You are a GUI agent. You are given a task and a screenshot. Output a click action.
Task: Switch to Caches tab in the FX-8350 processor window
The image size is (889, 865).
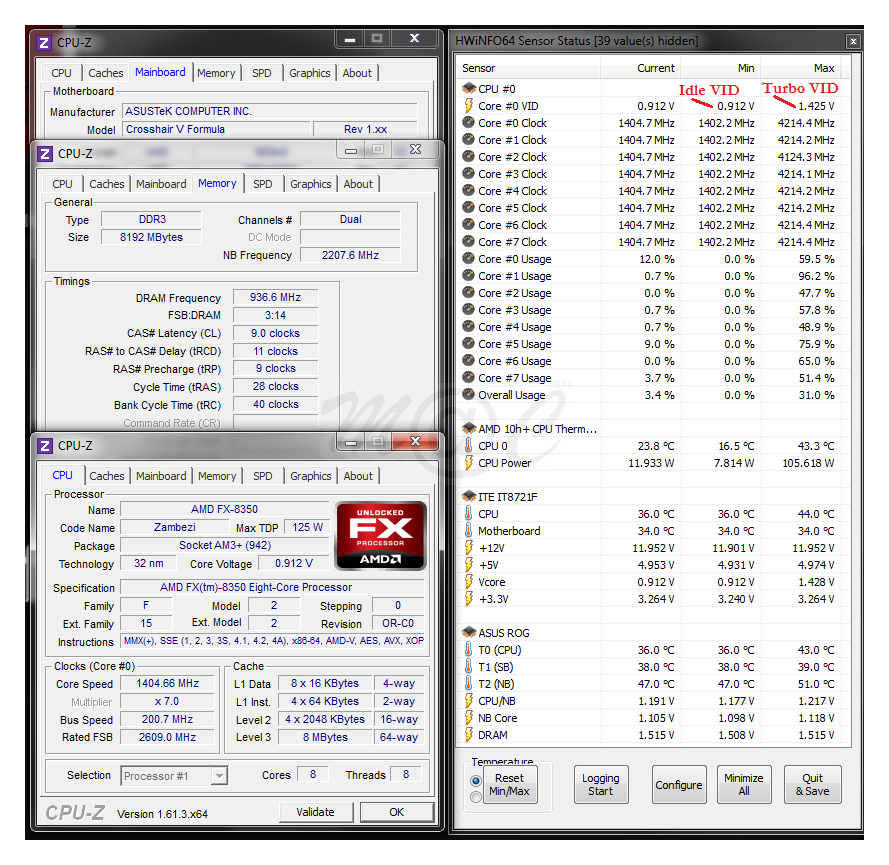pyautogui.click(x=107, y=476)
